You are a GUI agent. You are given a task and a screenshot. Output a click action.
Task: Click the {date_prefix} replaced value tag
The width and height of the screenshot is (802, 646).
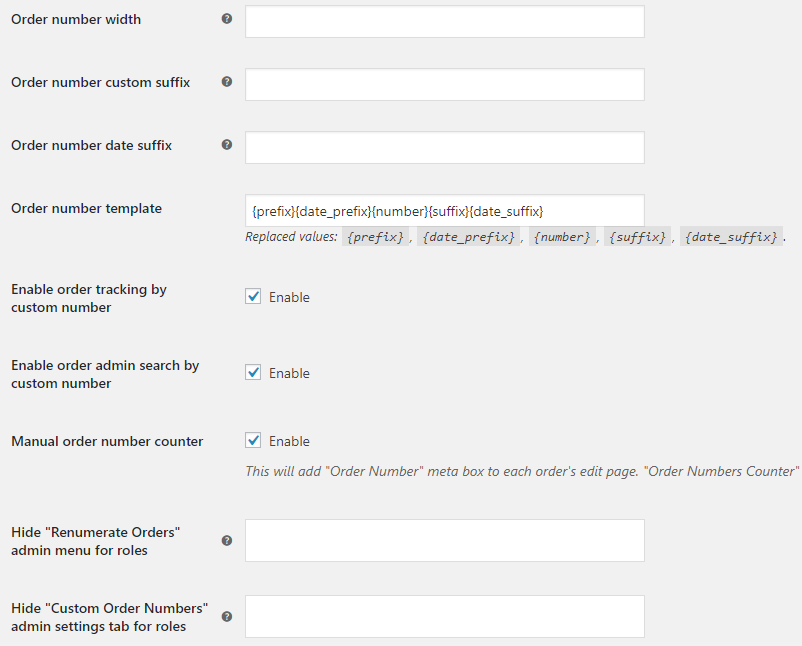point(469,237)
